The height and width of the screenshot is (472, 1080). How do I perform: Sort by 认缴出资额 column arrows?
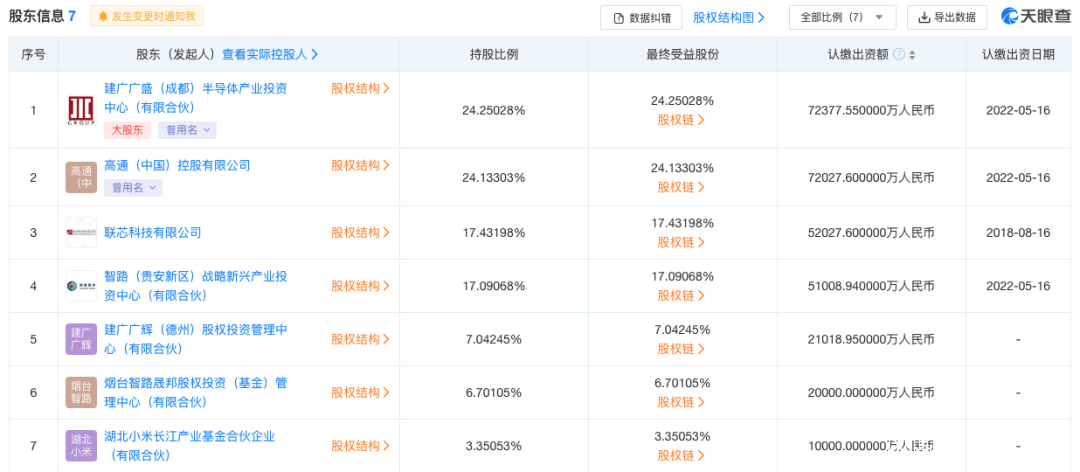[x=912, y=55]
